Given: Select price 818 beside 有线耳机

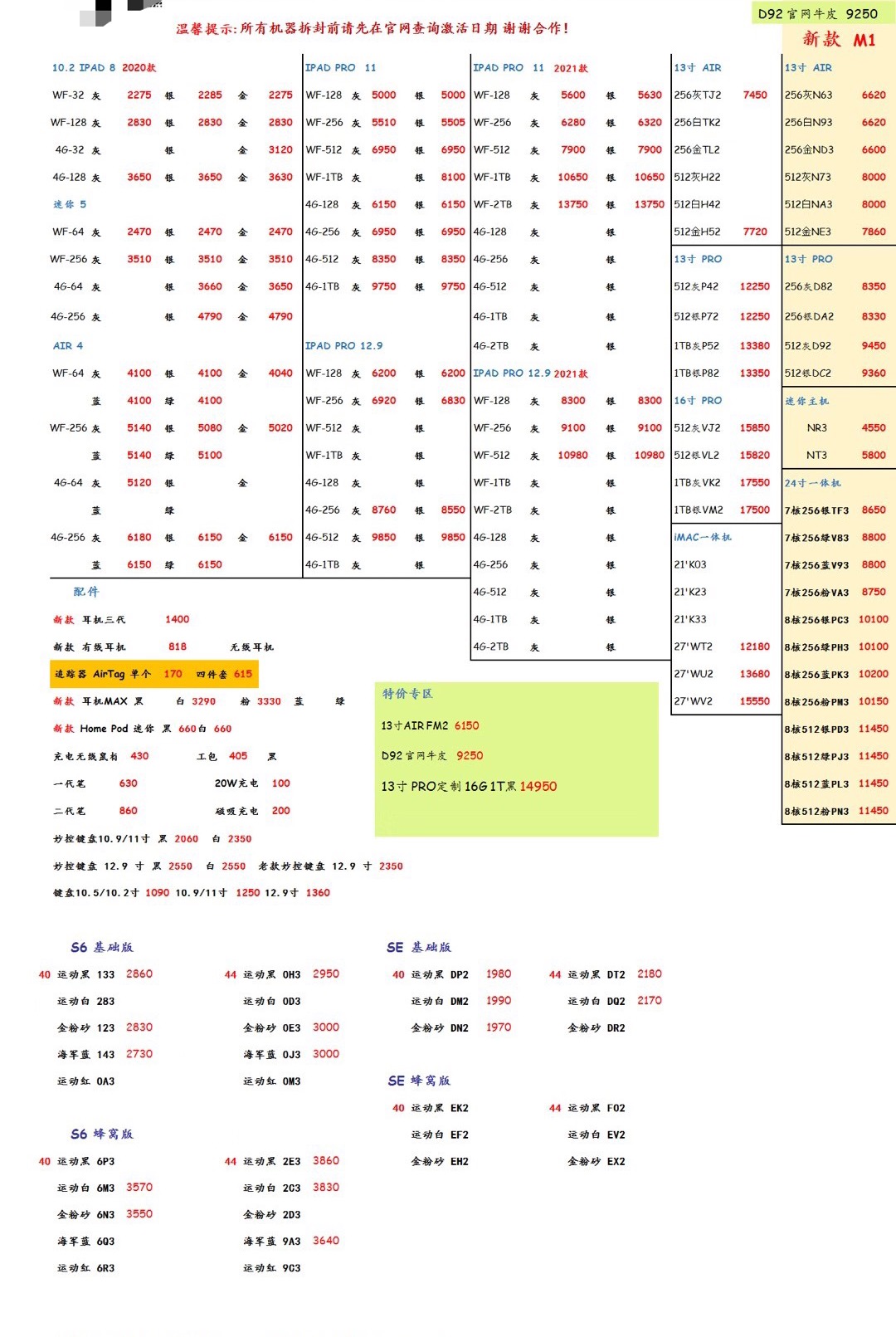Looking at the screenshot, I should pyautogui.click(x=178, y=647).
